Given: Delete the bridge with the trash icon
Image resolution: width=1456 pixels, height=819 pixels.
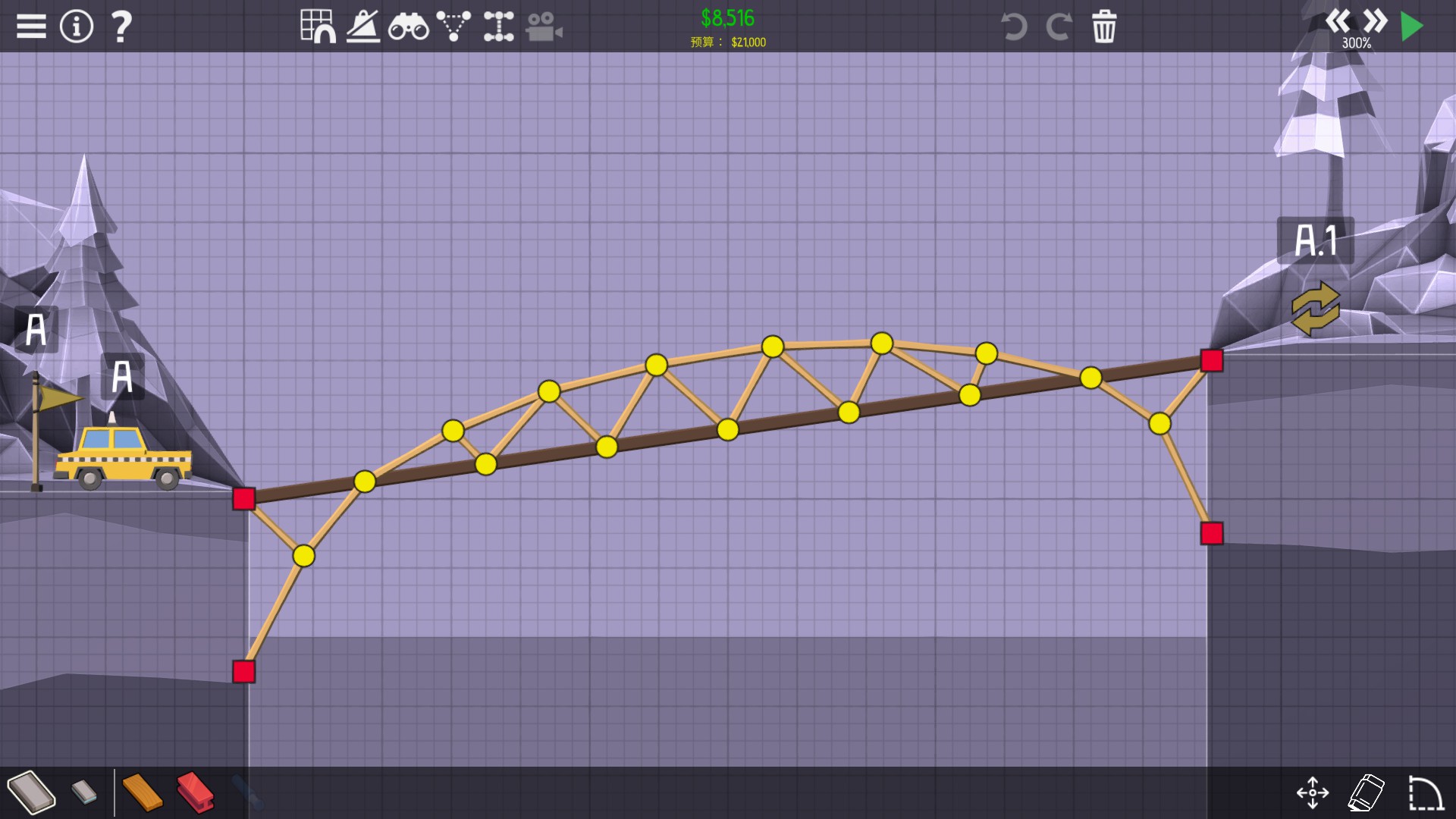Looking at the screenshot, I should (1104, 27).
